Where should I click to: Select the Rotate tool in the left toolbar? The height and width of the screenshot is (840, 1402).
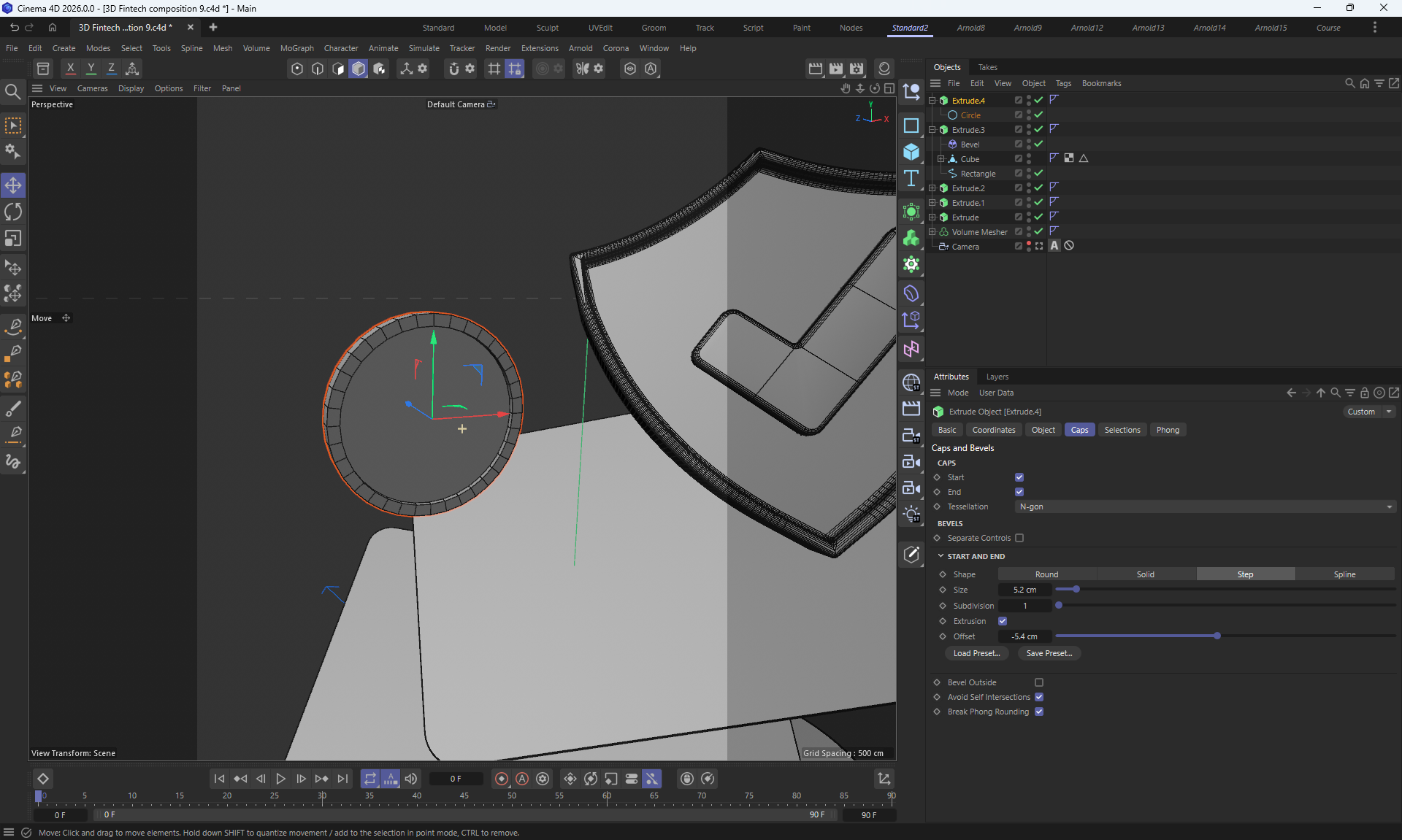coord(13,212)
